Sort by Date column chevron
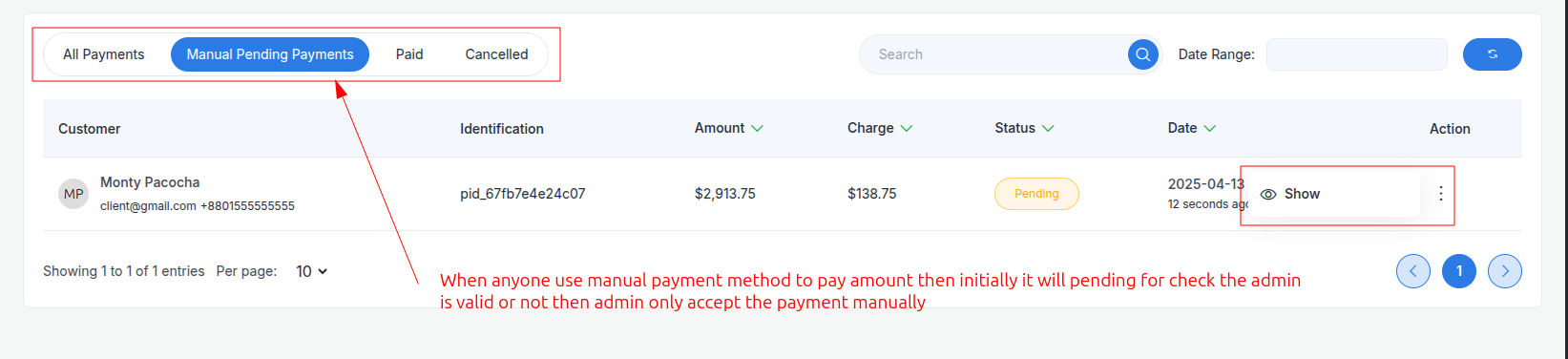 coord(1209,128)
